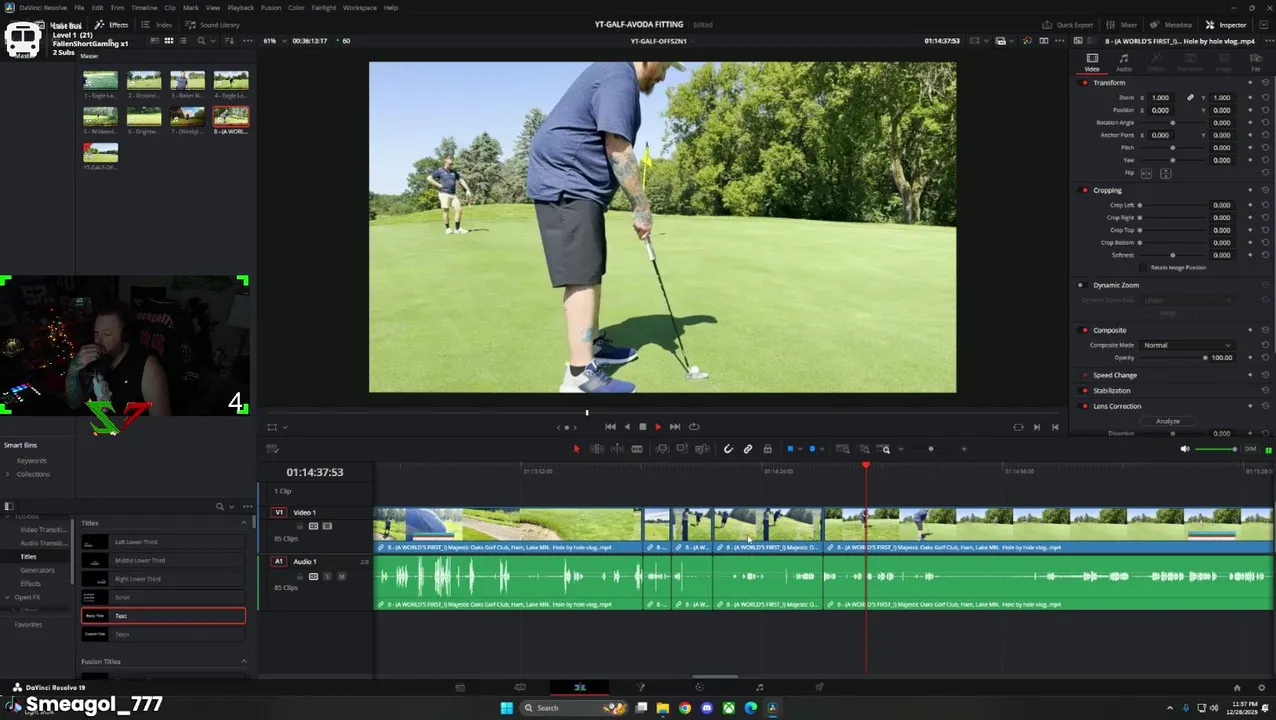Select the Blade Edit Mode tool
1276x720 pixels.
636,449
